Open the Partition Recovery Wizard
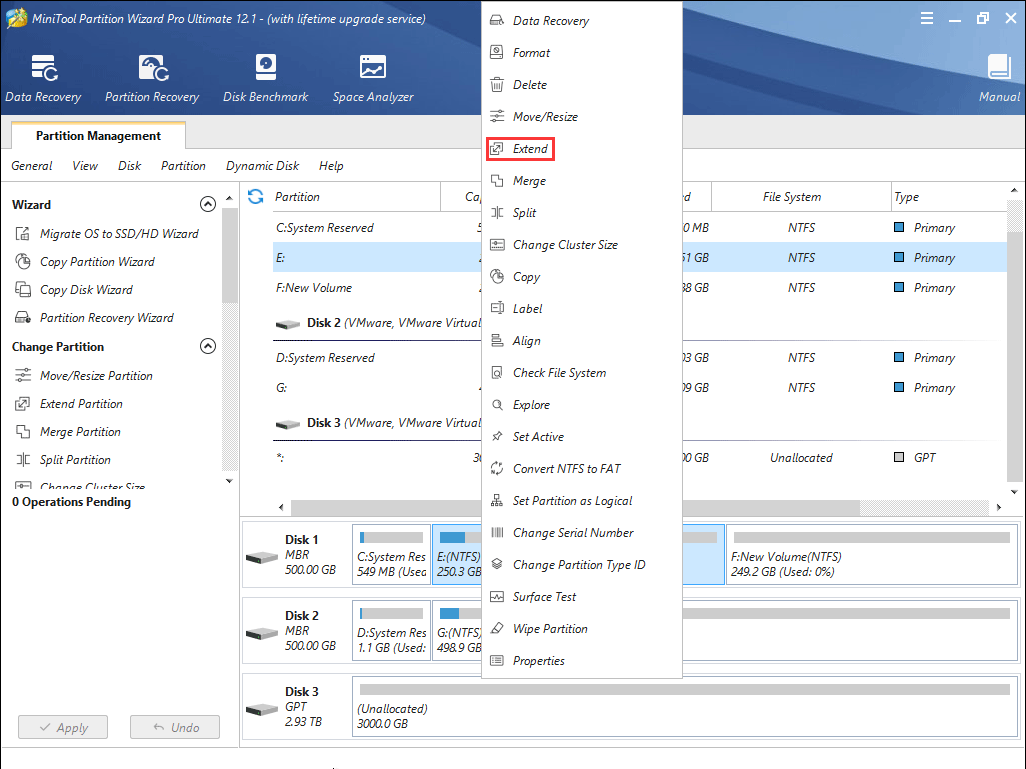Screen dimensions: 1026x769 [x=94, y=318]
